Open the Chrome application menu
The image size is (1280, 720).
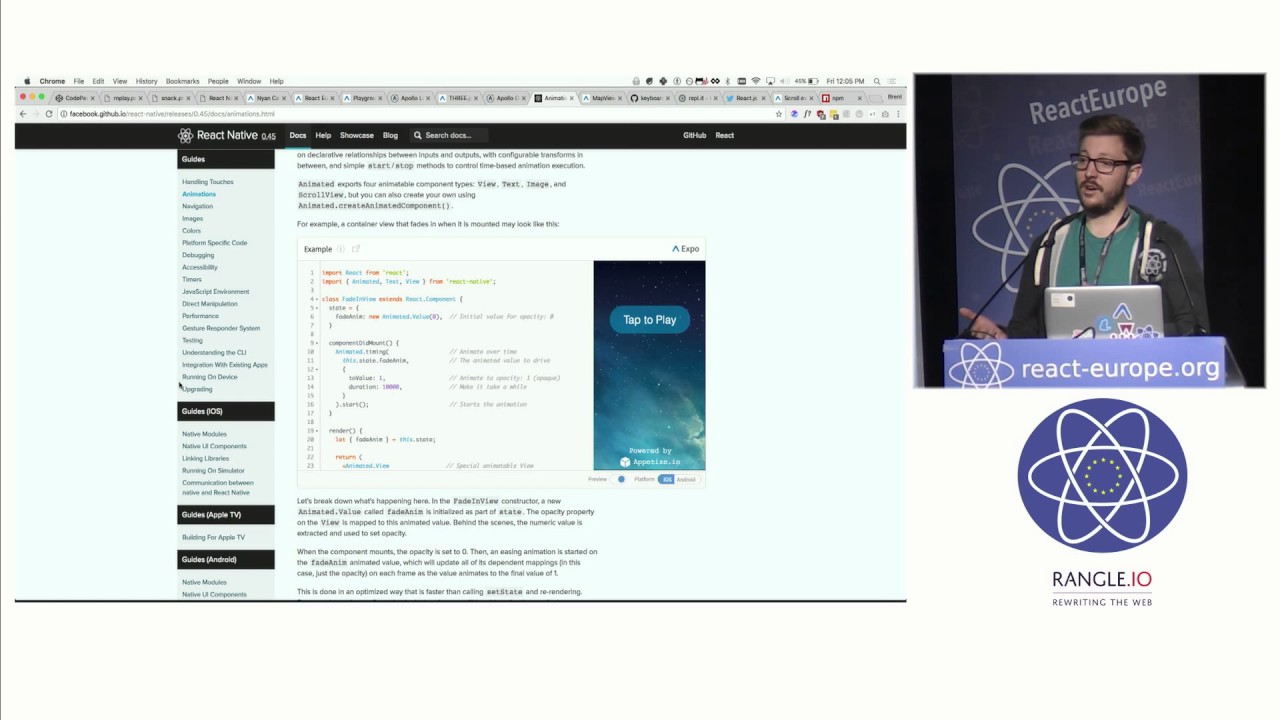52,81
